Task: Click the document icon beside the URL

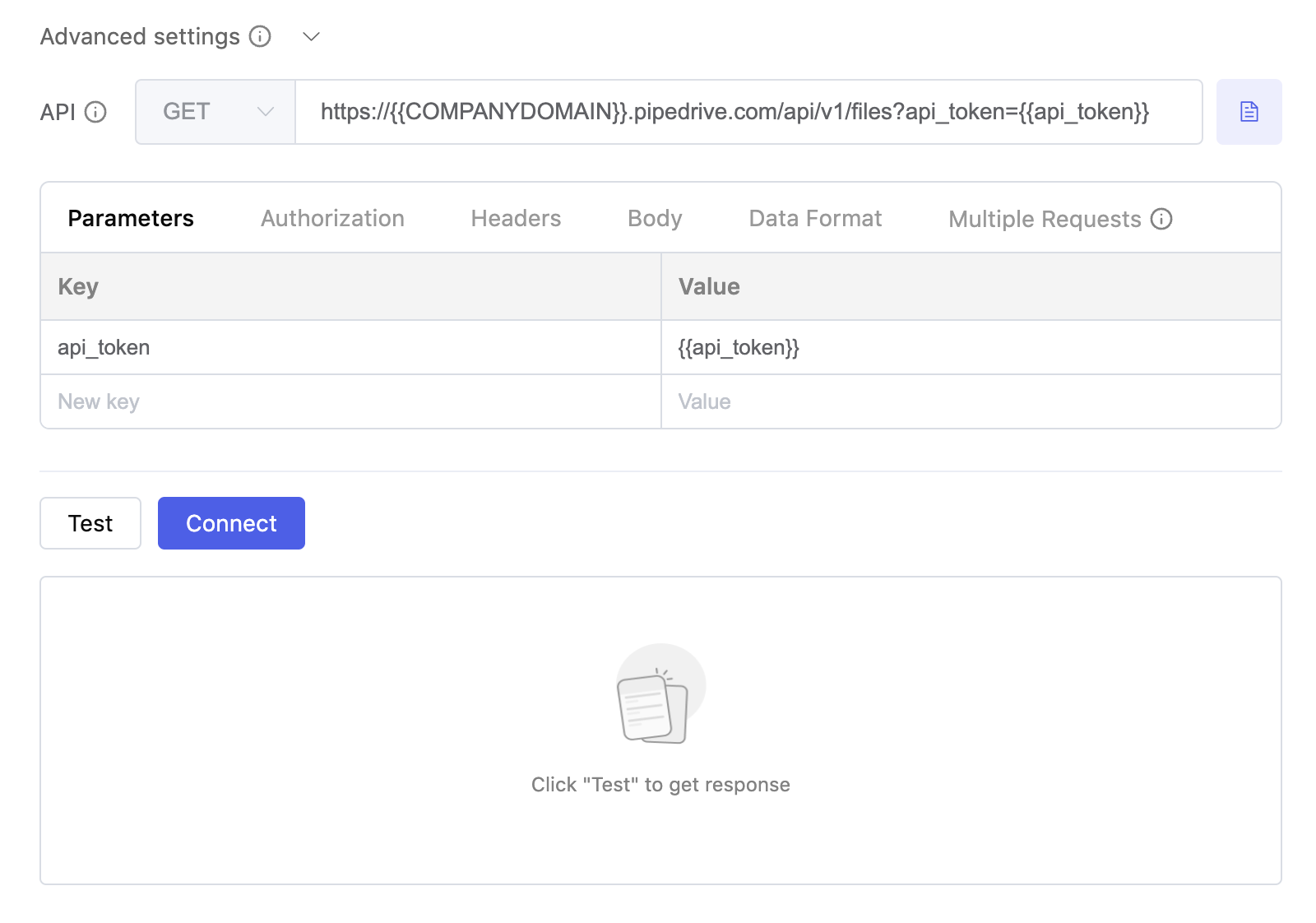Action: [1249, 112]
